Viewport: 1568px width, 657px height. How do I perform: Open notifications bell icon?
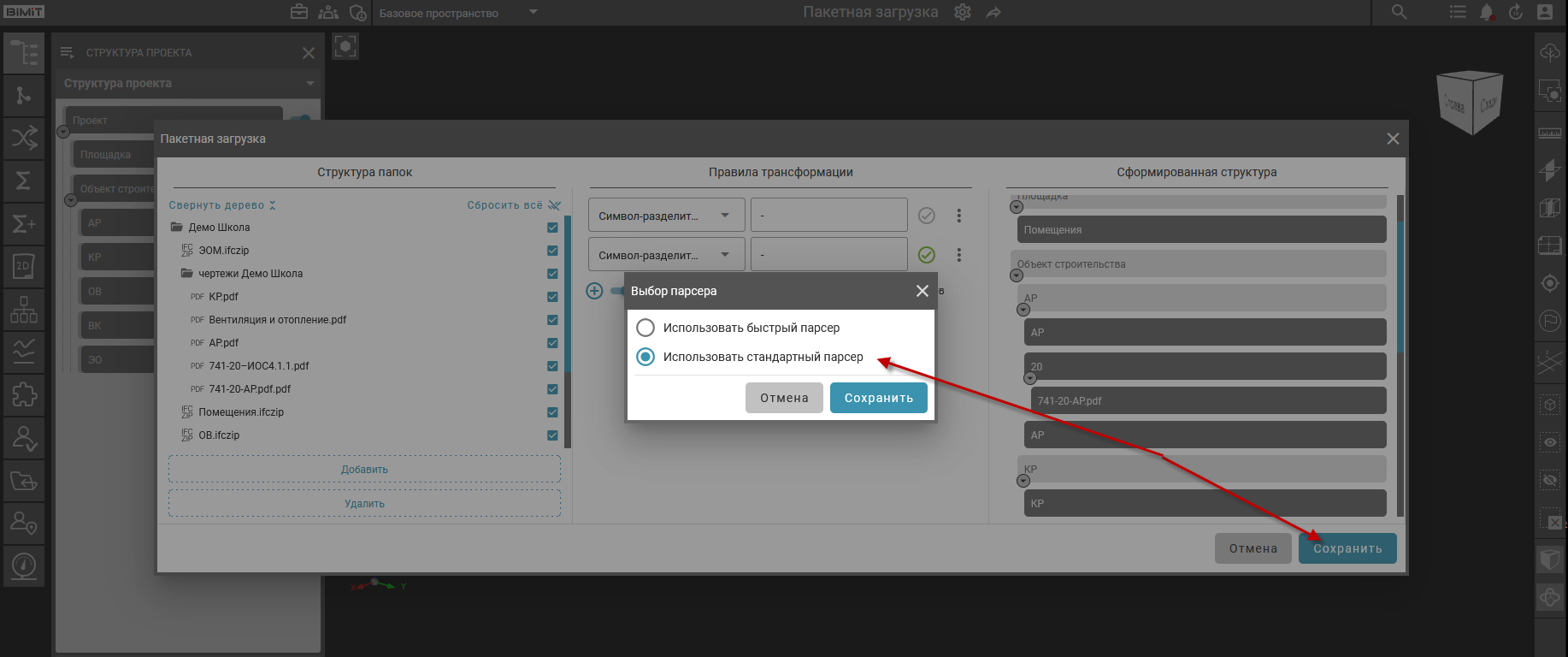click(x=1487, y=13)
